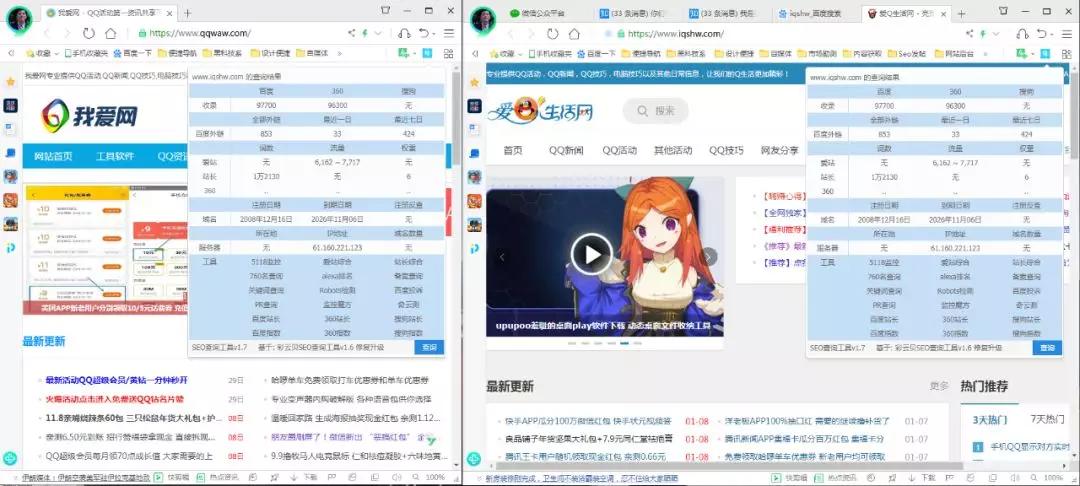The image size is (1080, 486).
Task: Open new tab in the left browser window
Action: (188, 13)
